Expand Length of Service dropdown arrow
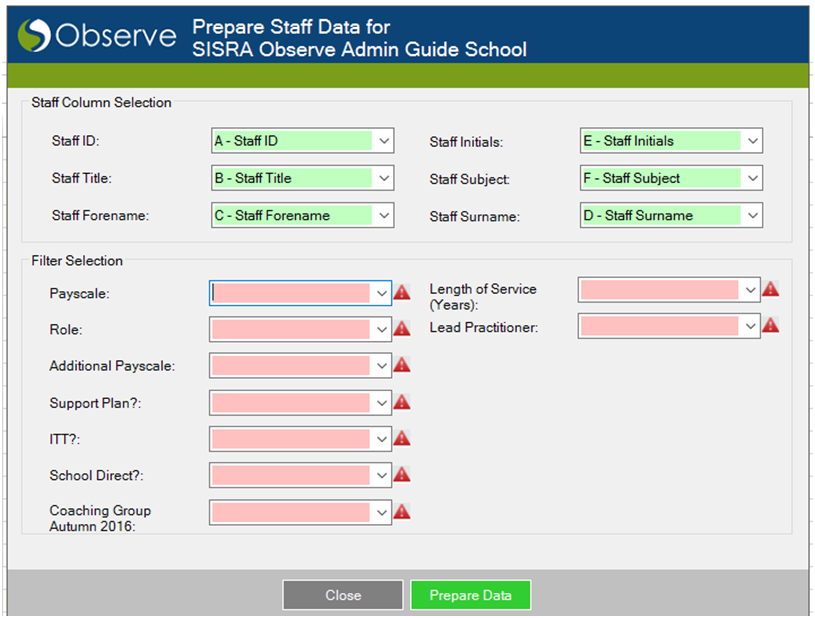815x618 pixels. pyautogui.click(x=750, y=290)
